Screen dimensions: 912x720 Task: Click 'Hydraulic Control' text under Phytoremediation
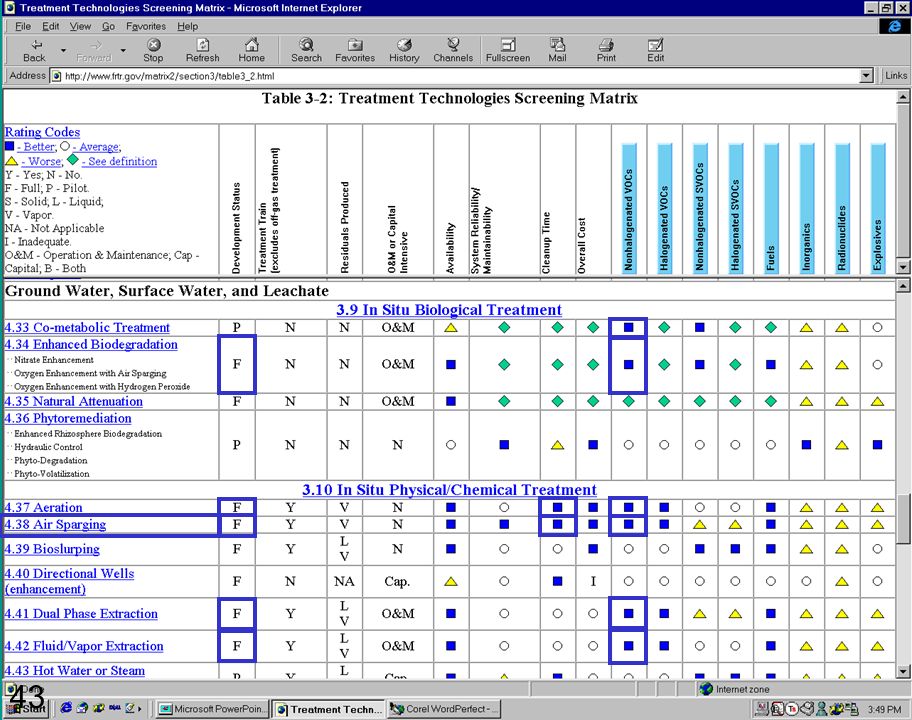click(x=48, y=447)
